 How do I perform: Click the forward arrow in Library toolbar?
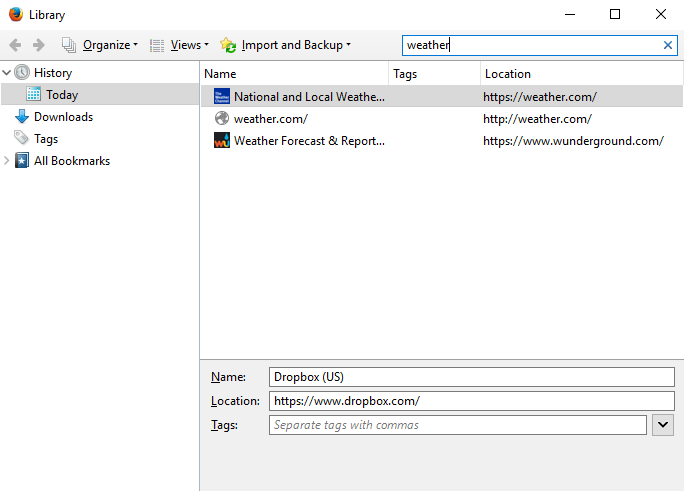(39, 45)
